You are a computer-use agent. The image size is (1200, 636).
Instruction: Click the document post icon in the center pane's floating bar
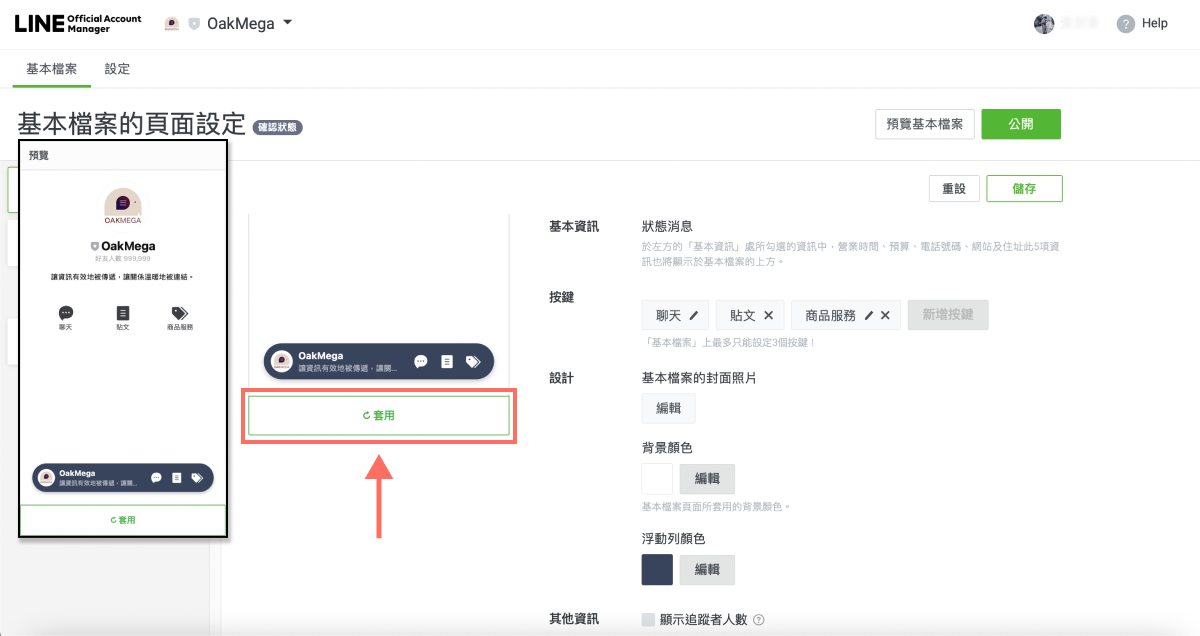click(x=447, y=361)
